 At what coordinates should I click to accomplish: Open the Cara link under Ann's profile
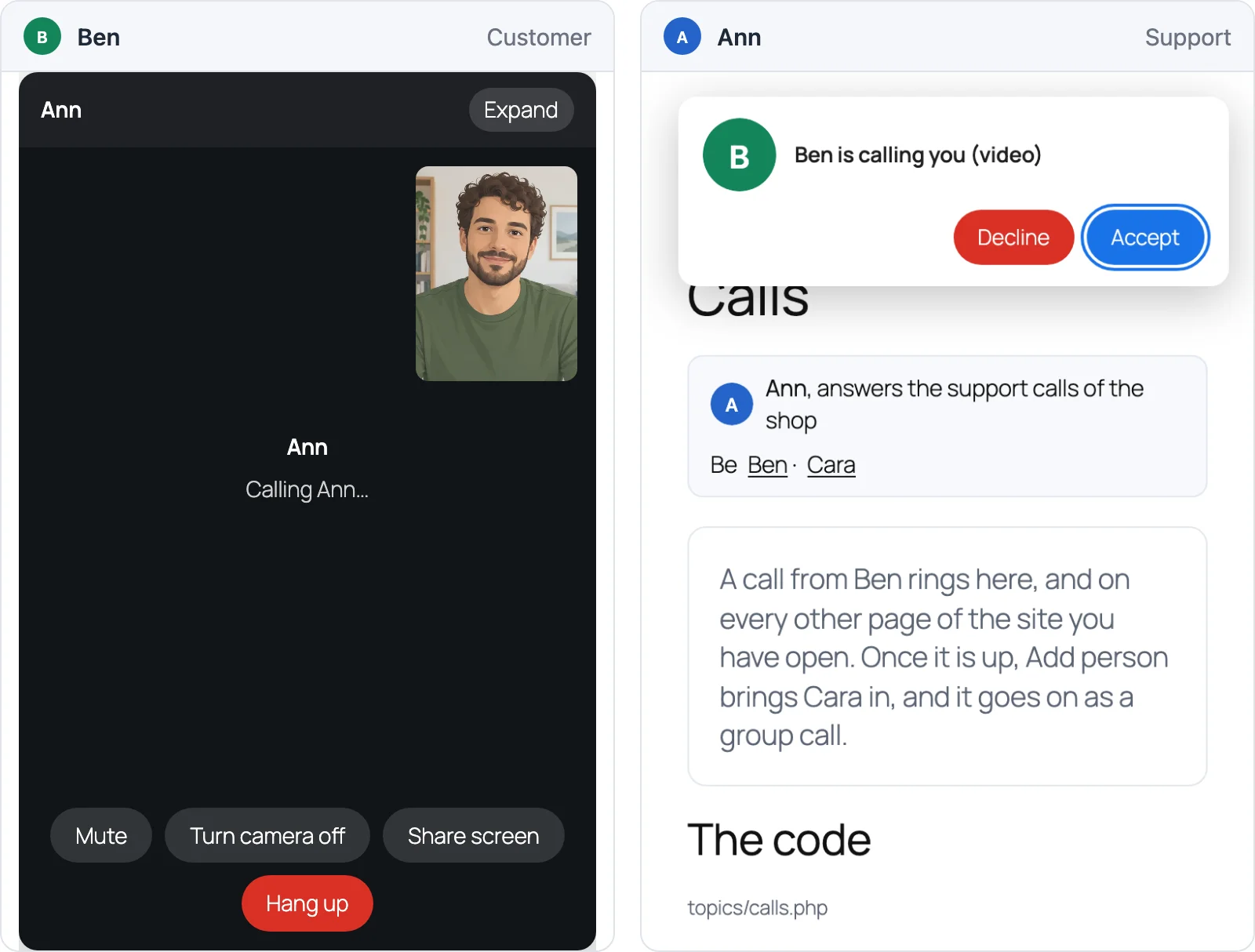pos(831,465)
